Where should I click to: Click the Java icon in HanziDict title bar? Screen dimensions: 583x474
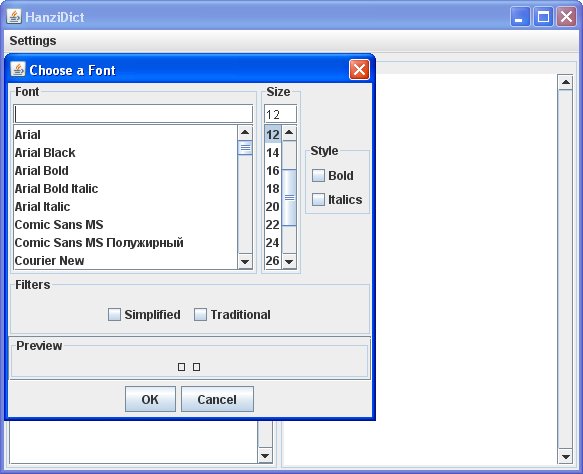(14, 17)
